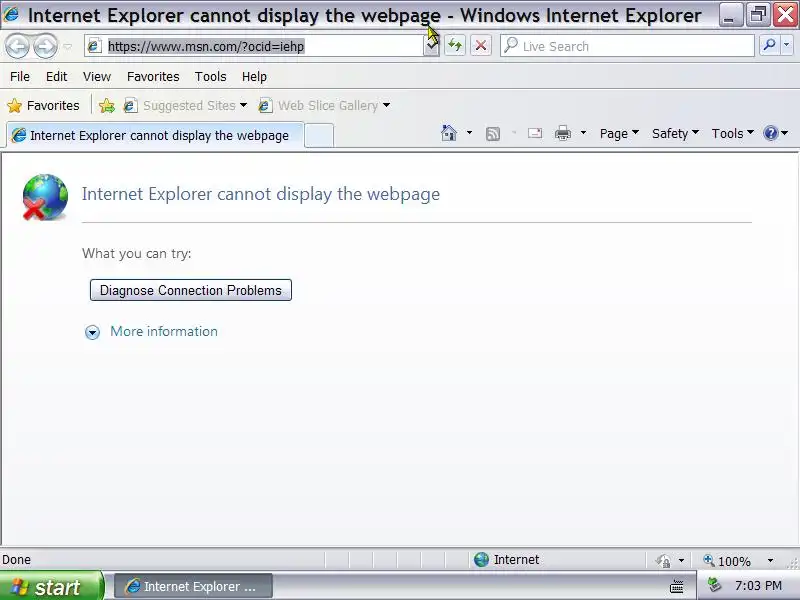The image size is (800, 600).
Task: Click the Search magnifier button
Action: [x=769, y=45]
